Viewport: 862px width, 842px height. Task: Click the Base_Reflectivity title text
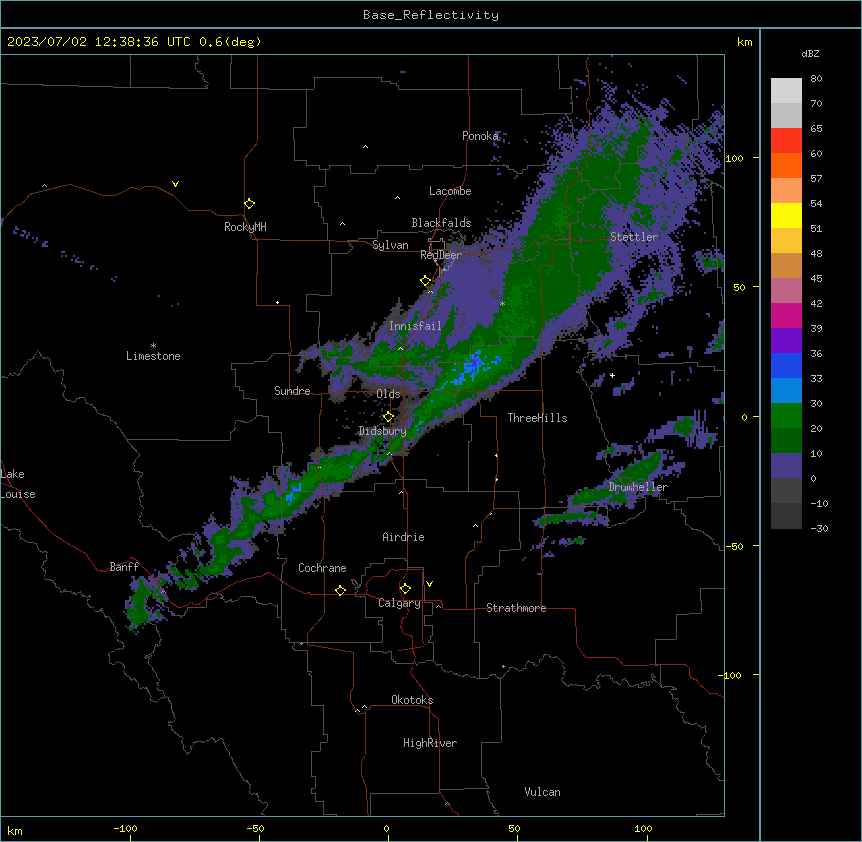pyautogui.click(x=431, y=15)
